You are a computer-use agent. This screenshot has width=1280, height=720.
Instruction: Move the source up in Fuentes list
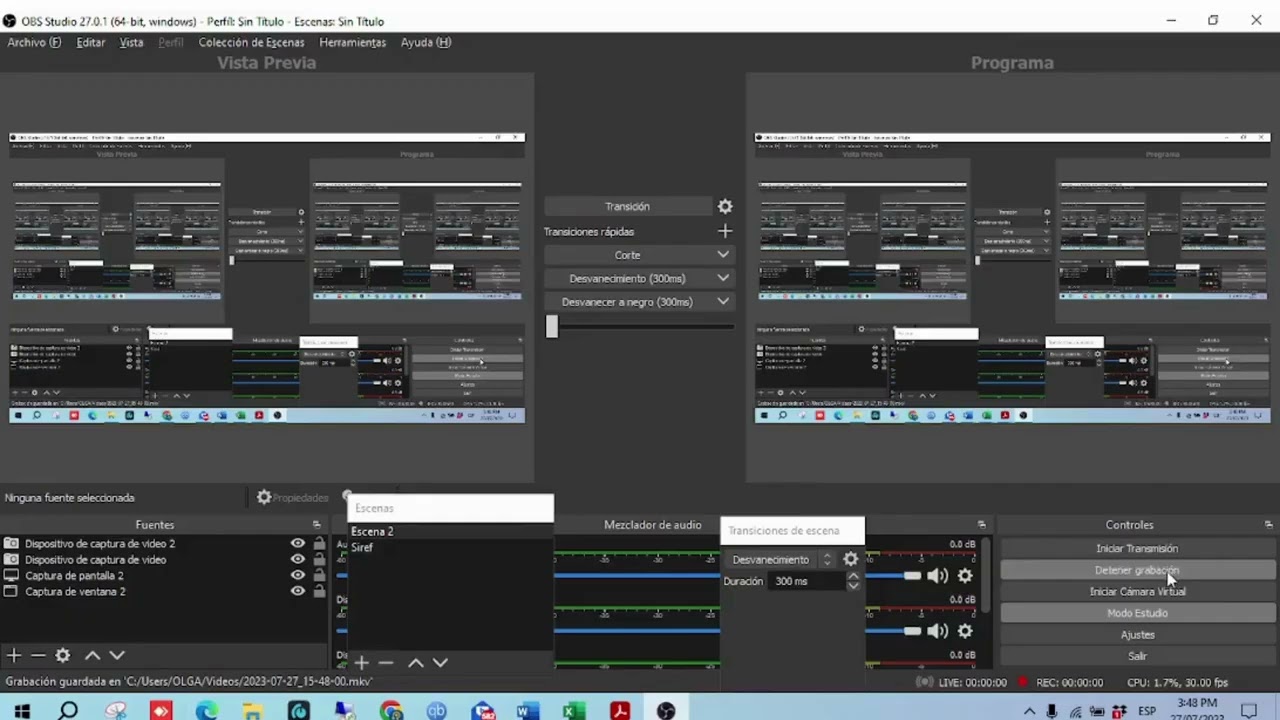point(92,655)
